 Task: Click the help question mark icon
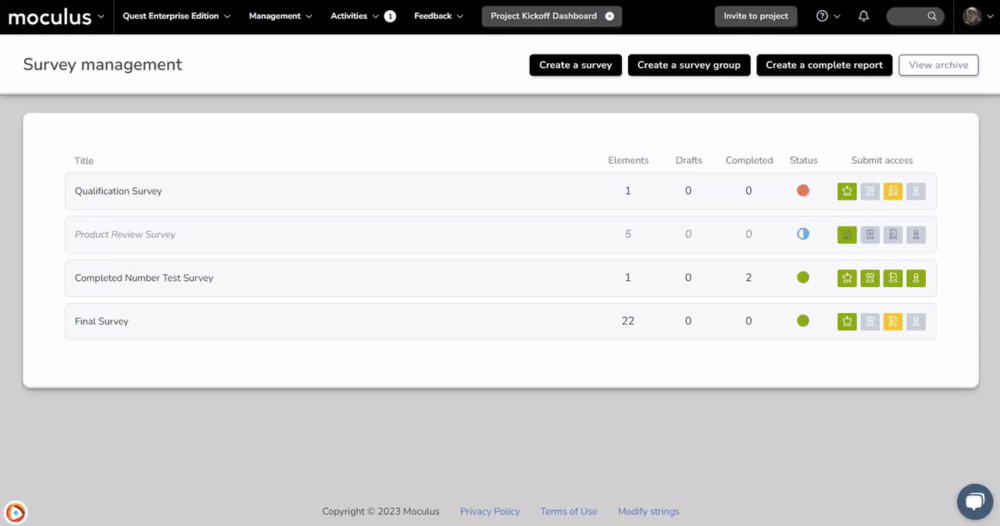822,16
